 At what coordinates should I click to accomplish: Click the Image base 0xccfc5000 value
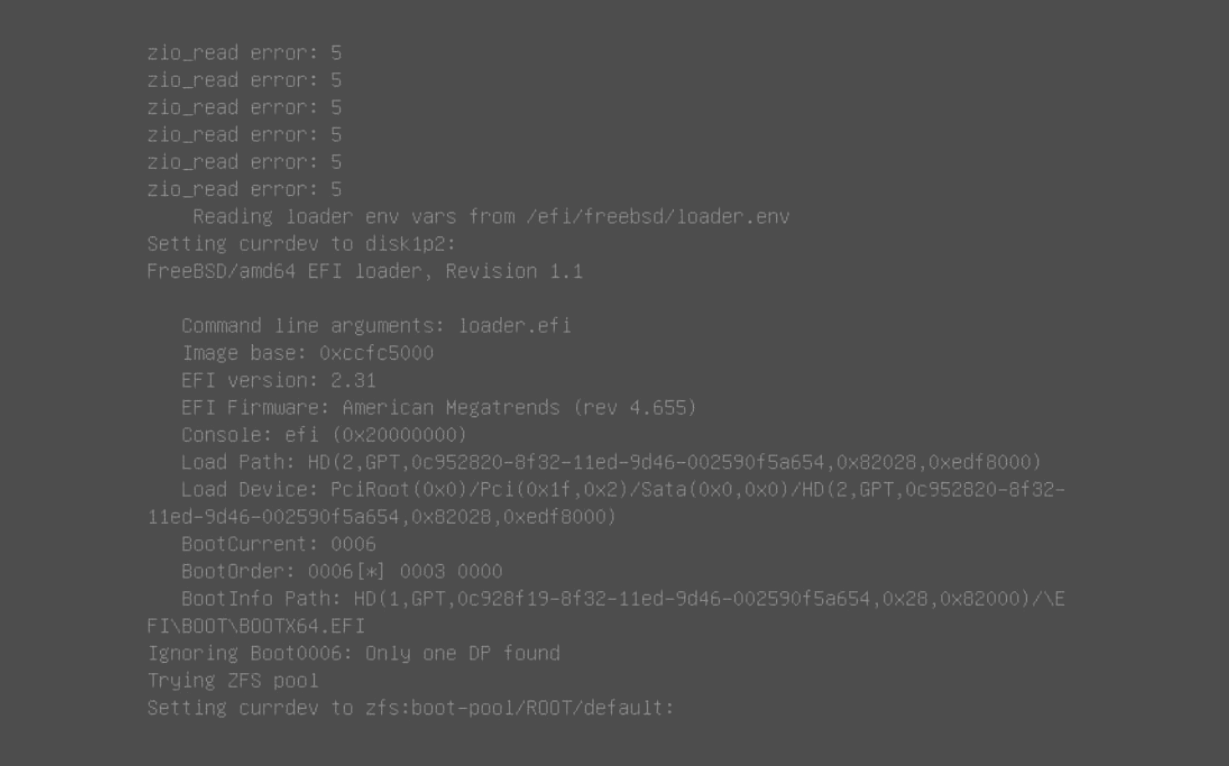coord(376,353)
